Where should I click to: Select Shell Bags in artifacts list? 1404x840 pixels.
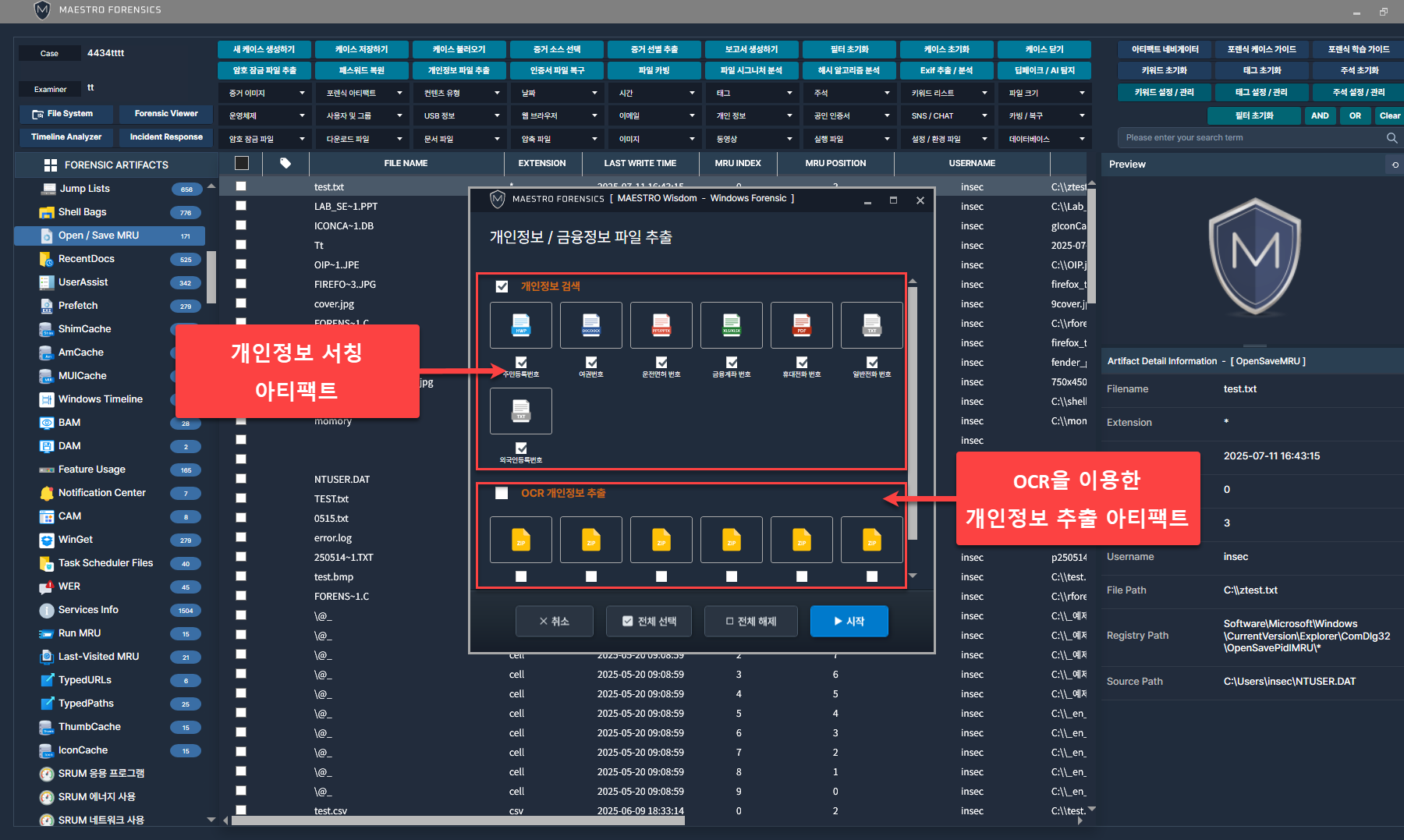[82, 212]
